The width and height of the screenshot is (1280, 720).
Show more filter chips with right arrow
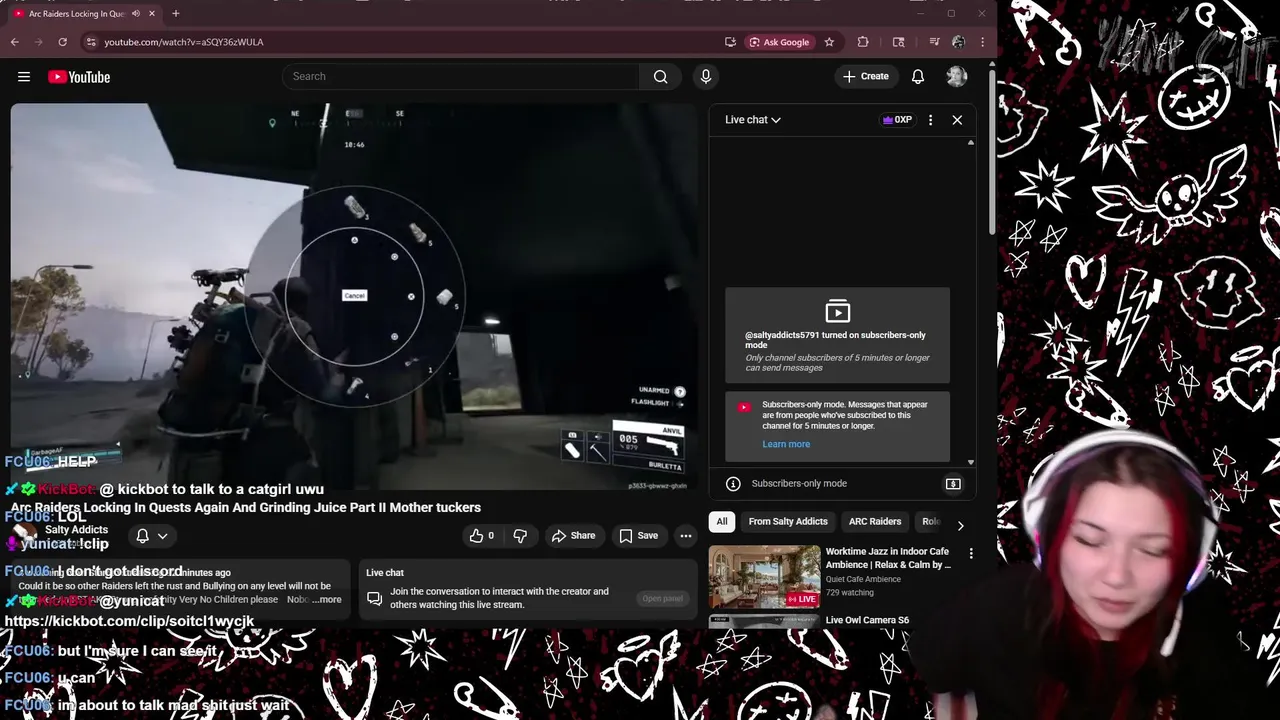tap(960, 525)
